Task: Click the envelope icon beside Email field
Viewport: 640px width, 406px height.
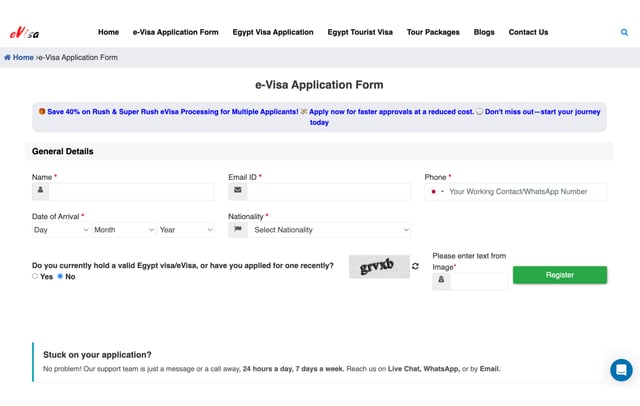Action: pyautogui.click(x=238, y=191)
